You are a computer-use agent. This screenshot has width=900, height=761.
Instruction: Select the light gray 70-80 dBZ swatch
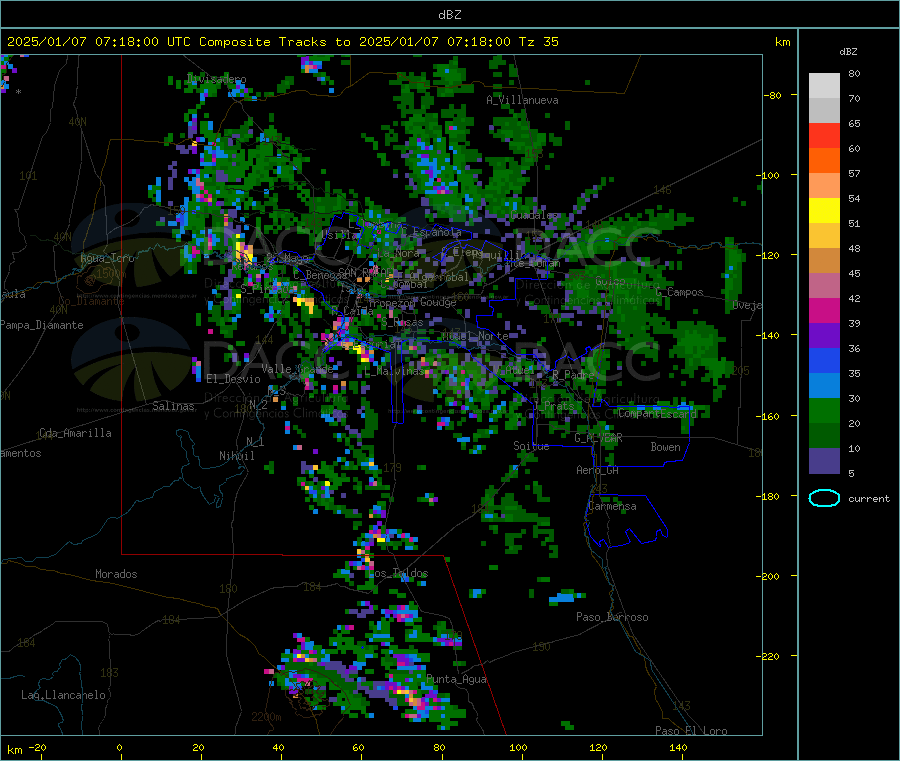point(824,86)
